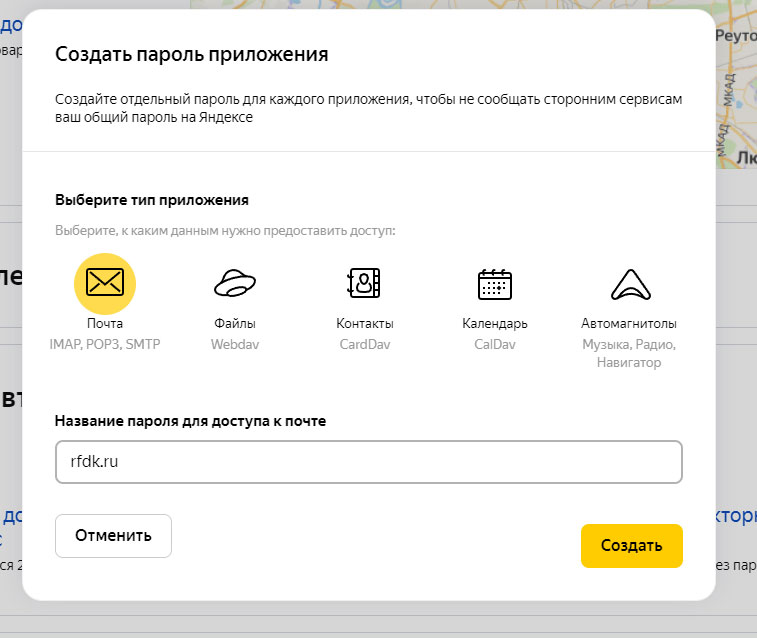This screenshot has width=757, height=638.
Task: Click the 'Контакты' label text
Action: click(365, 323)
